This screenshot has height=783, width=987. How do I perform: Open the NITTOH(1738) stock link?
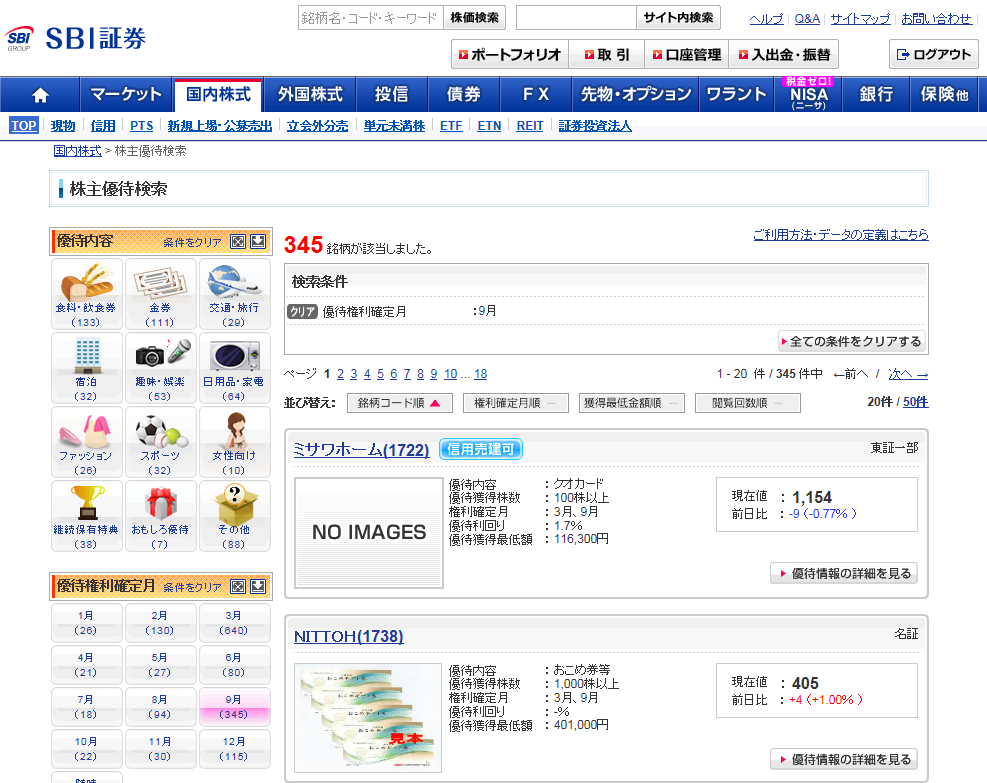349,636
